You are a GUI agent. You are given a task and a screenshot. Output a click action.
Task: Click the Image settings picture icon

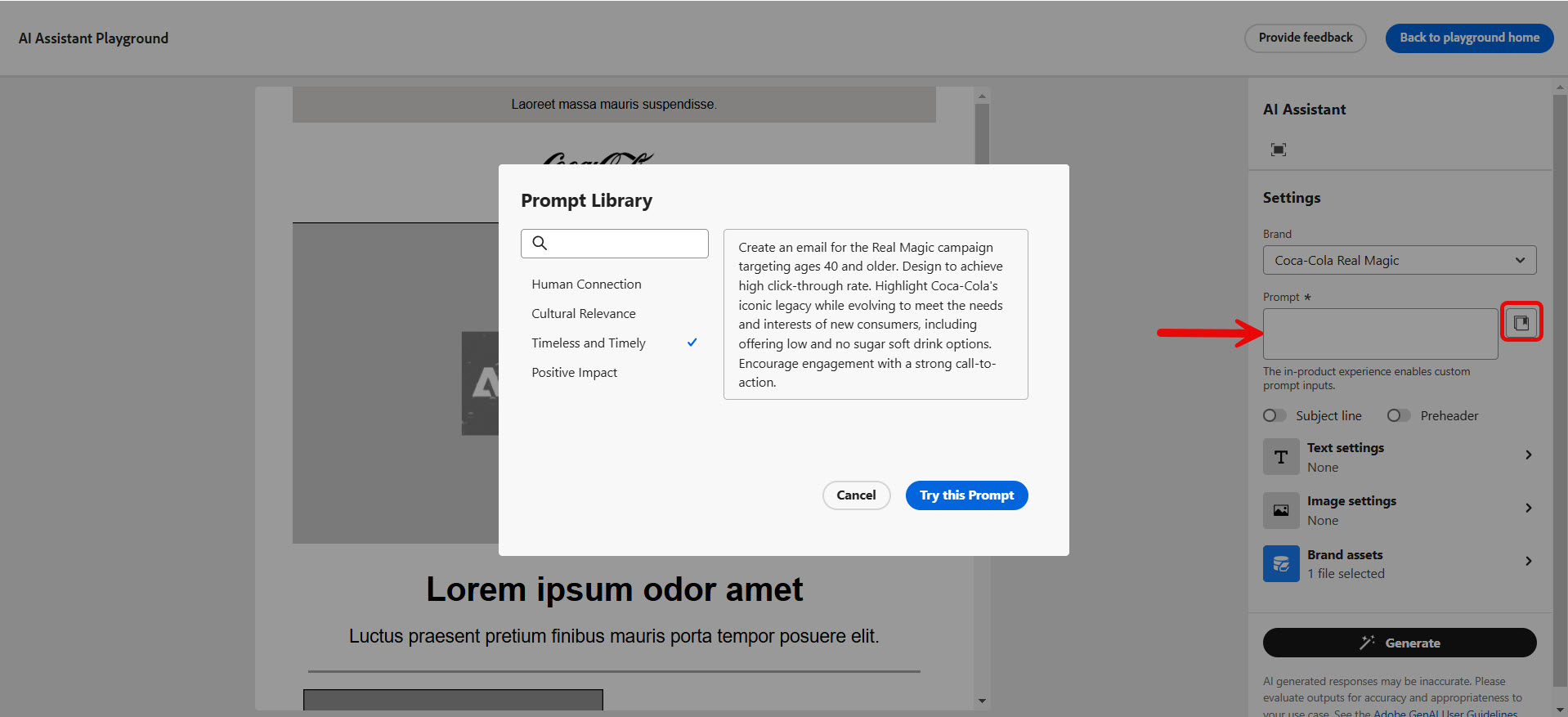click(x=1281, y=510)
